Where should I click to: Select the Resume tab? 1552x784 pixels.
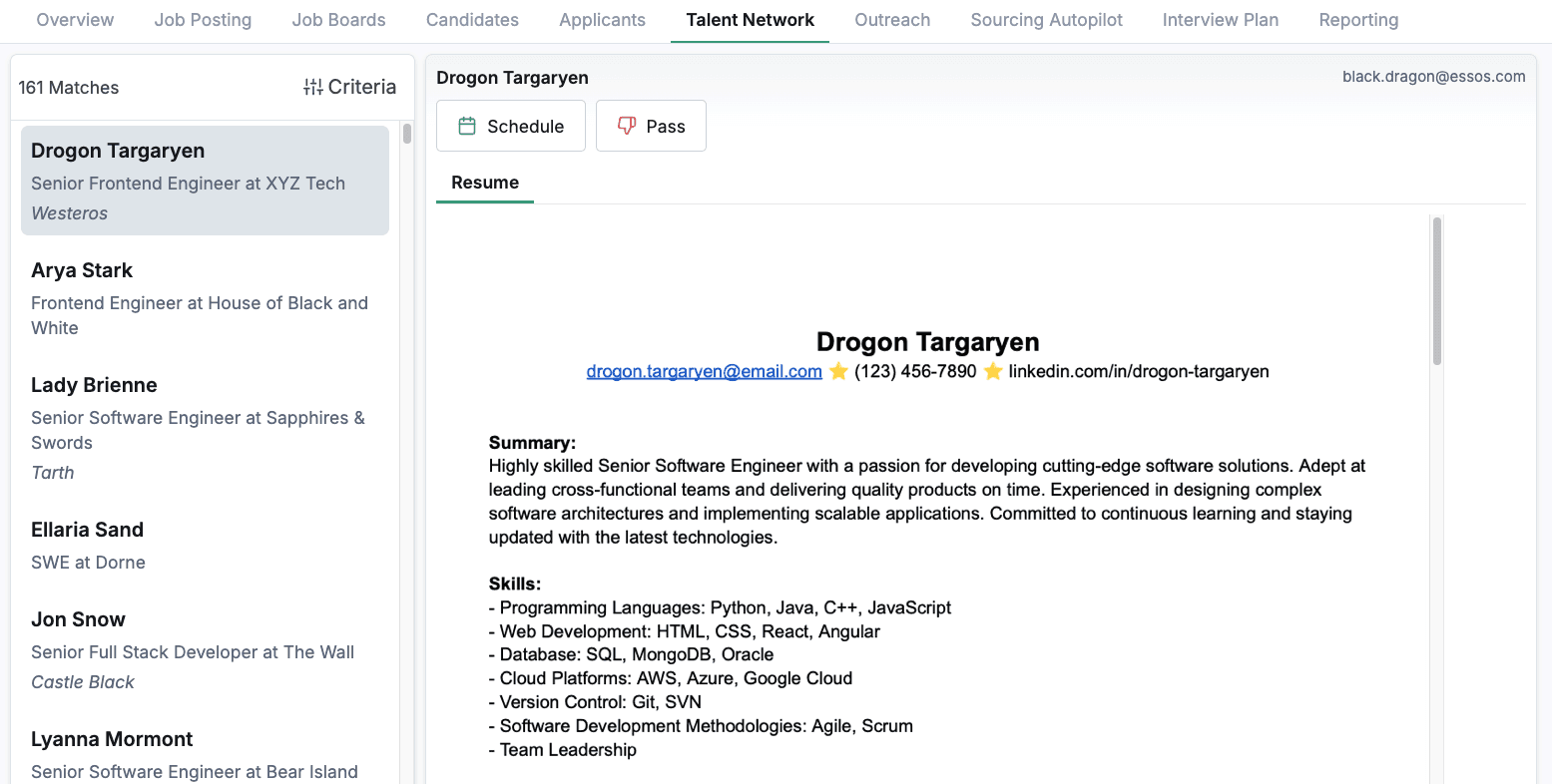485,183
